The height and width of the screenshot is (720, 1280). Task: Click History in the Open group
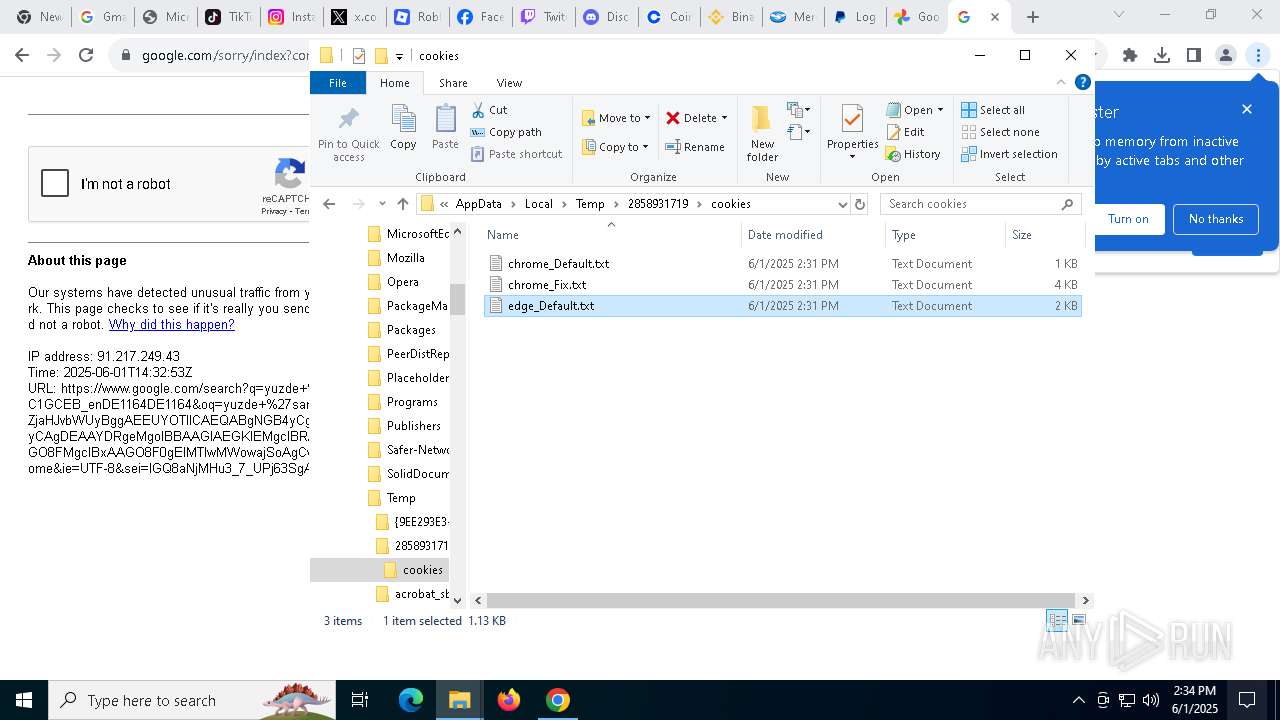[913, 154]
